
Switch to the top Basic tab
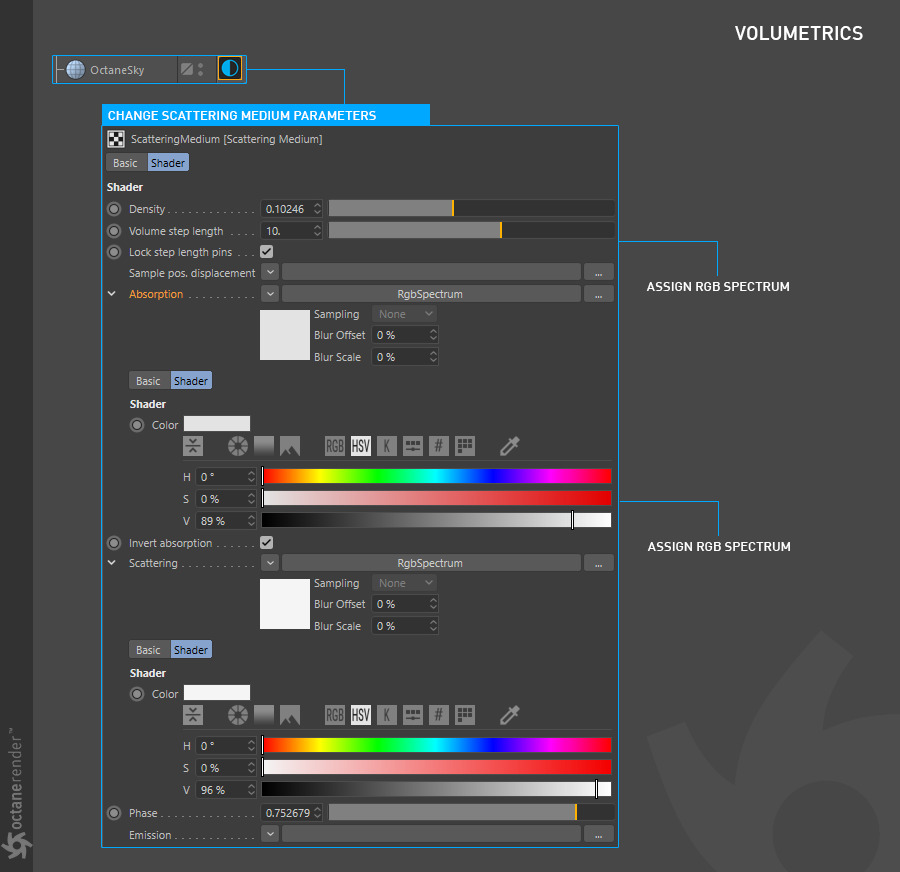click(x=126, y=163)
